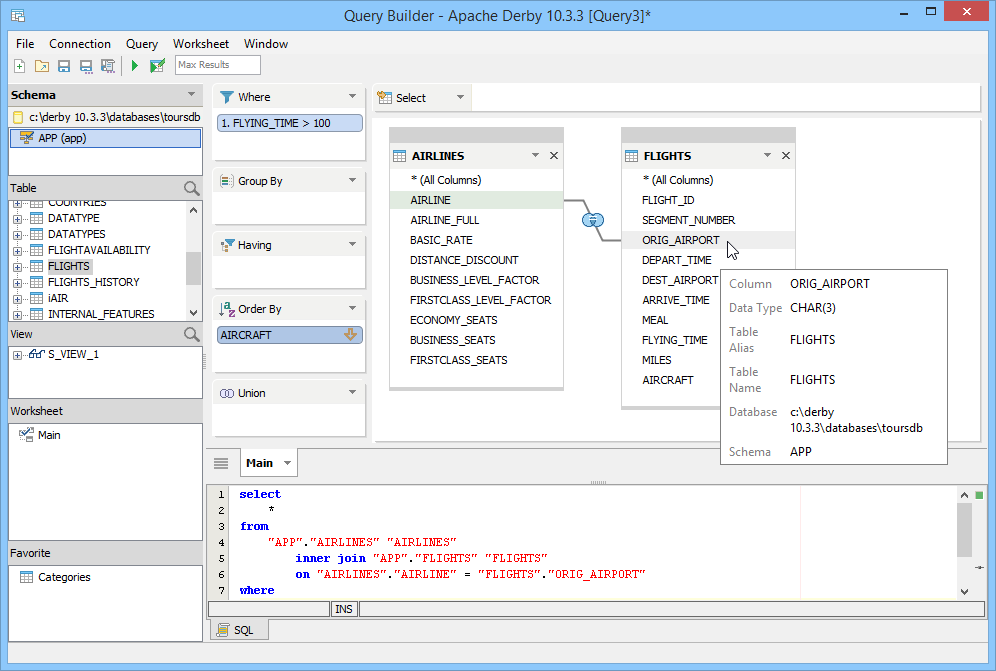Image resolution: width=996 pixels, height=671 pixels.
Task: Select the APP (app) schema
Action: click(x=105, y=139)
